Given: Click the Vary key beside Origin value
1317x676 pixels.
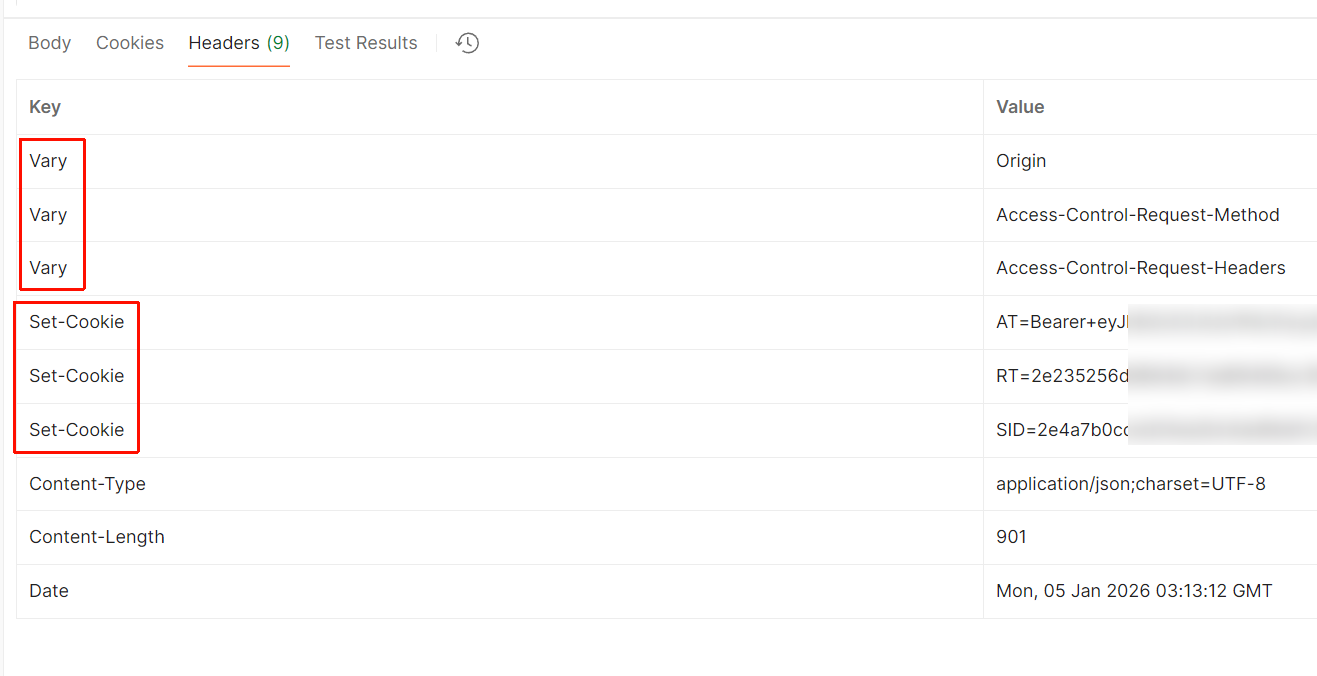Looking at the screenshot, I should coord(48,161).
